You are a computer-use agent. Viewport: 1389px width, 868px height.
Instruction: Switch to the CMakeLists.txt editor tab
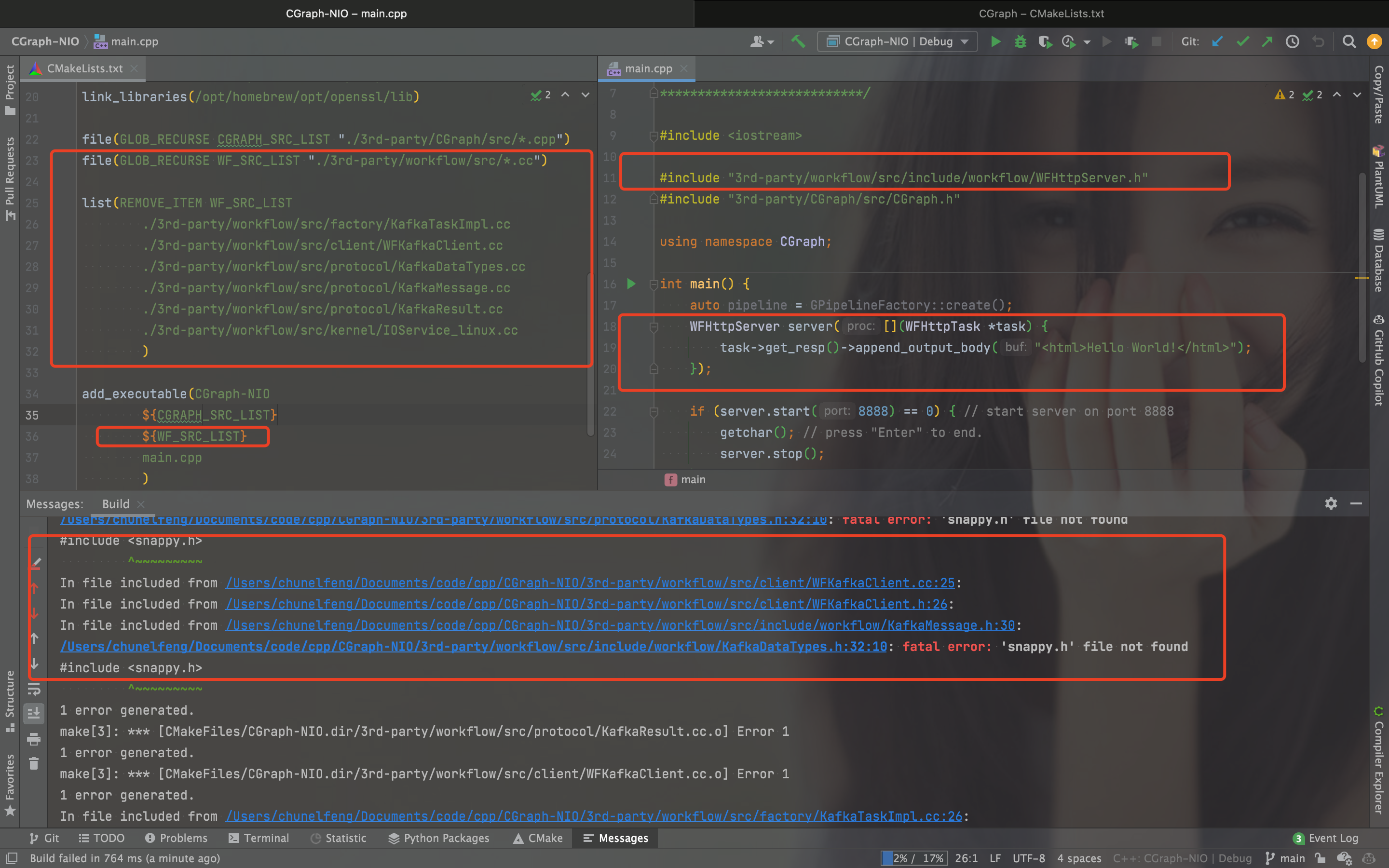click(x=83, y=68)
